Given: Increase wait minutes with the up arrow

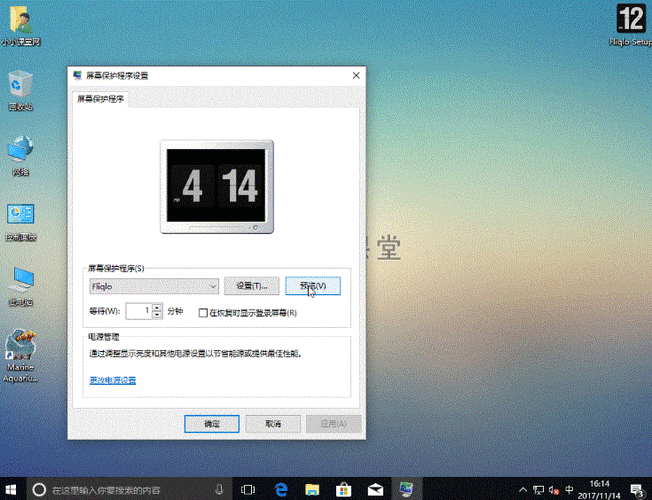Looking at the screenshot, I should tap(157, 308).
